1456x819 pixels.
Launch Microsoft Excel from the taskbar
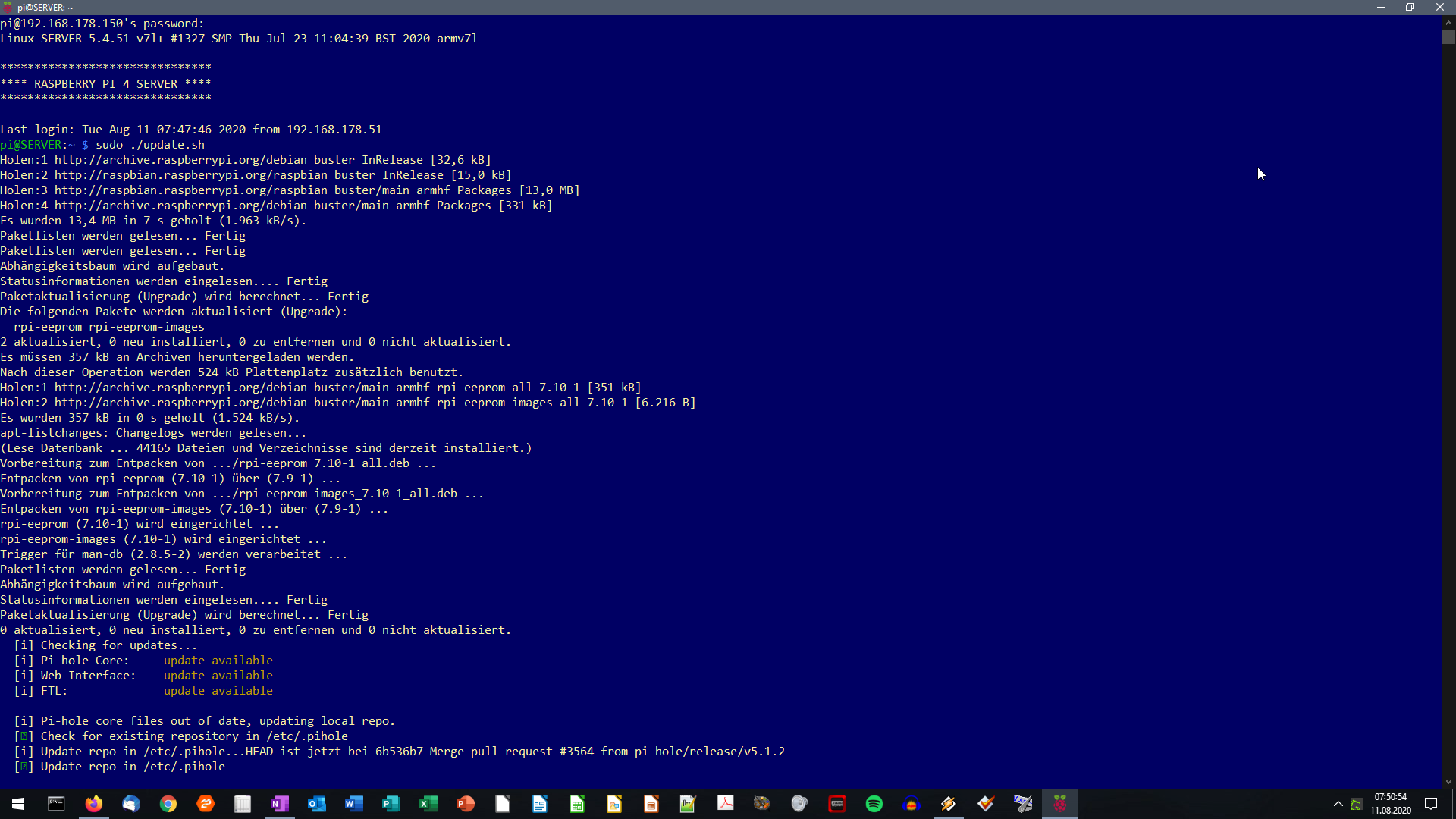428,804
